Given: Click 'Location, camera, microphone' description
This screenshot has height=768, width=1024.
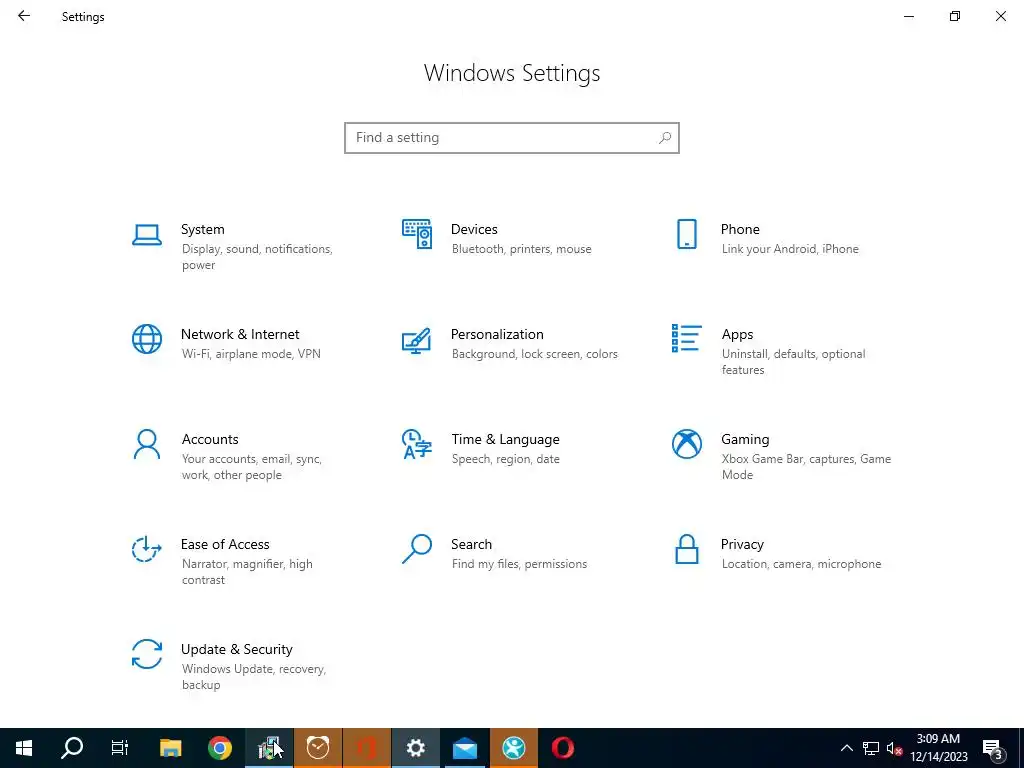Looking at the screenshot, I should (x=801, y=564).
